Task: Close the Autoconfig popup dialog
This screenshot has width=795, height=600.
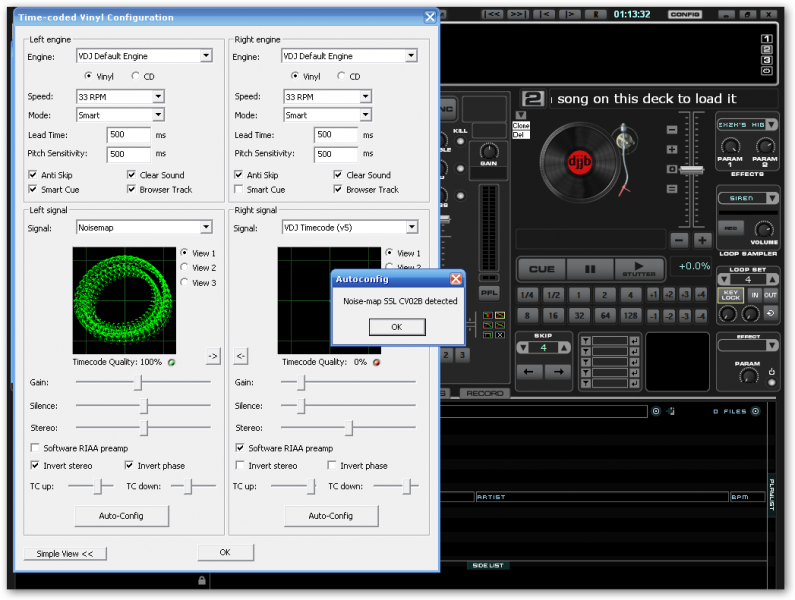Action: 456,278
